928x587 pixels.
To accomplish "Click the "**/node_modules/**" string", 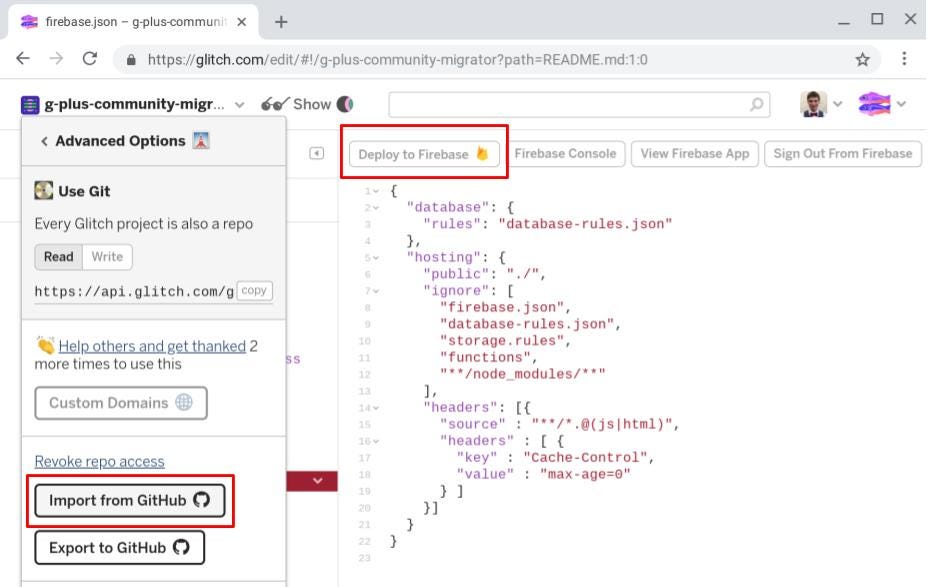I will [523, 375].
